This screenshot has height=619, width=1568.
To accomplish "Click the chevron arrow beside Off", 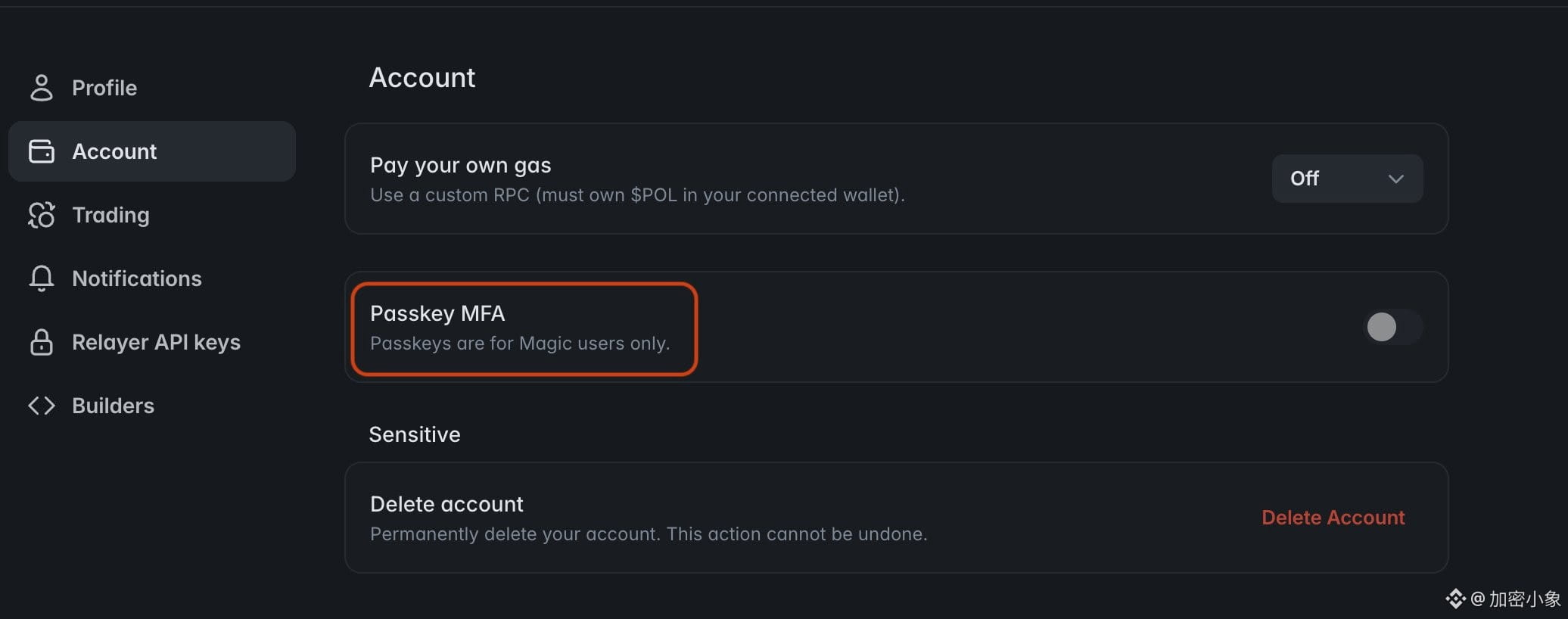I will [x=1396, y=179].
